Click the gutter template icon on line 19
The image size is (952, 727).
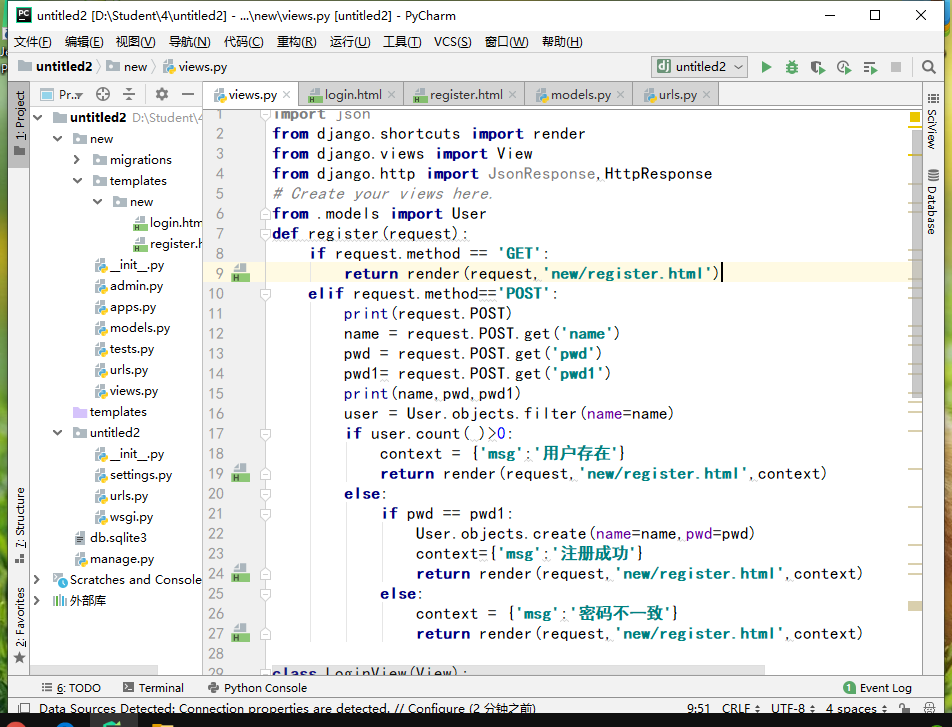coord(240,474)
